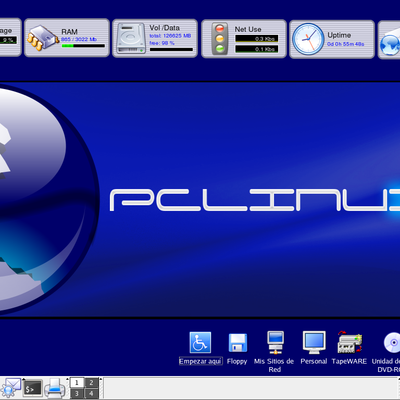This screenshot has height=400, width=400.
Task: Switch to virtual desktop 1
Action: (x=77, y=383)
